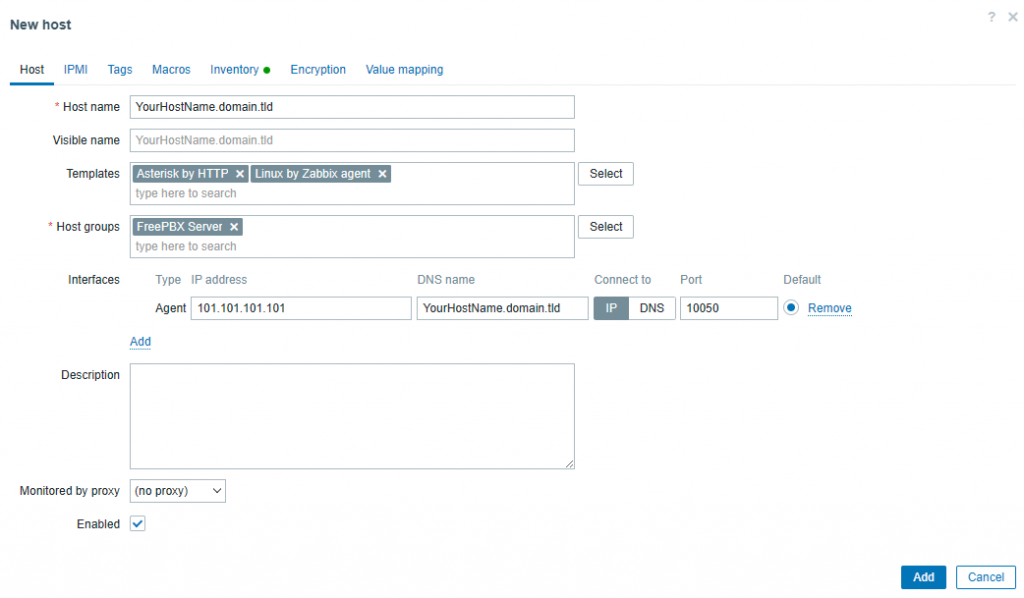
Task: Remove the FreePBX Server host group tag
Action: pos(234,227)
